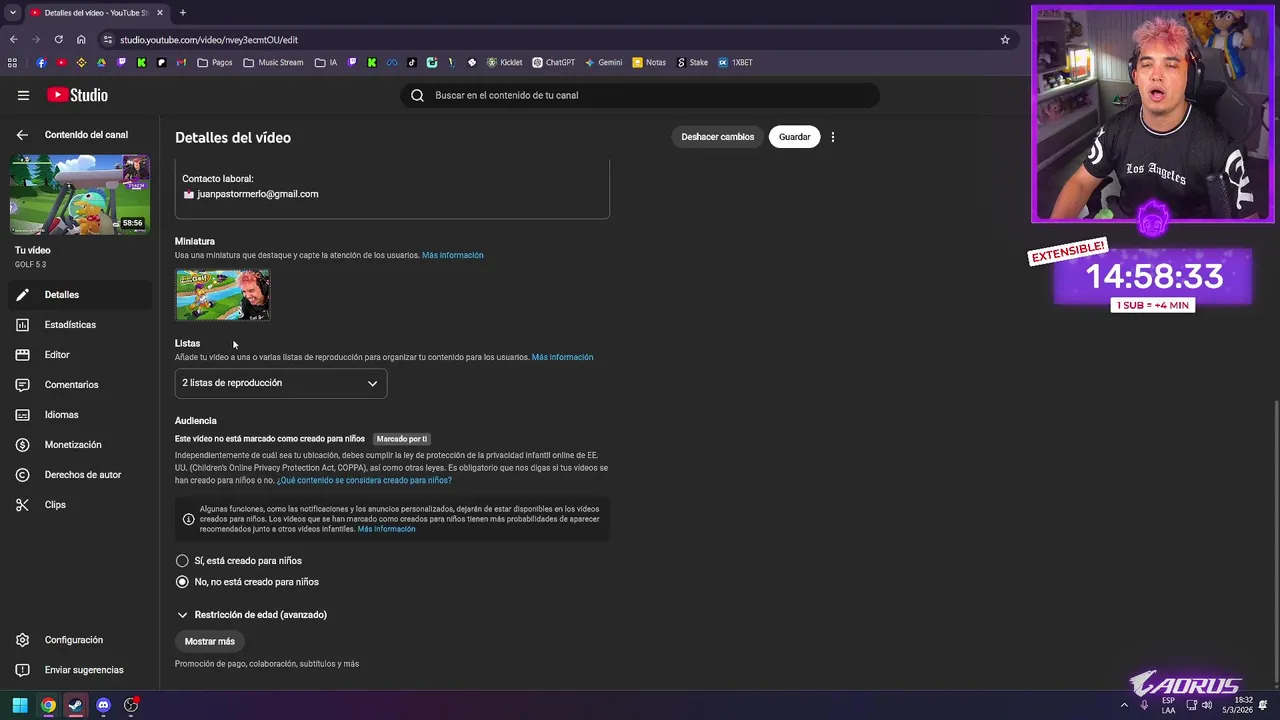Open ¿Qué contenido se considera creado para niños? link
Image resolution: width=1280 pixels, height=720 pixels.
tap(364, 481)
